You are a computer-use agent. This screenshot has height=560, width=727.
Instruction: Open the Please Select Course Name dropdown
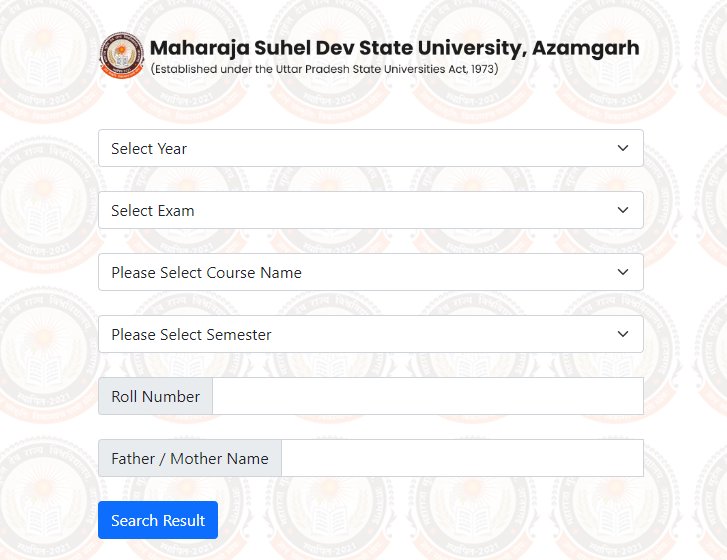[x=370, y=272]
